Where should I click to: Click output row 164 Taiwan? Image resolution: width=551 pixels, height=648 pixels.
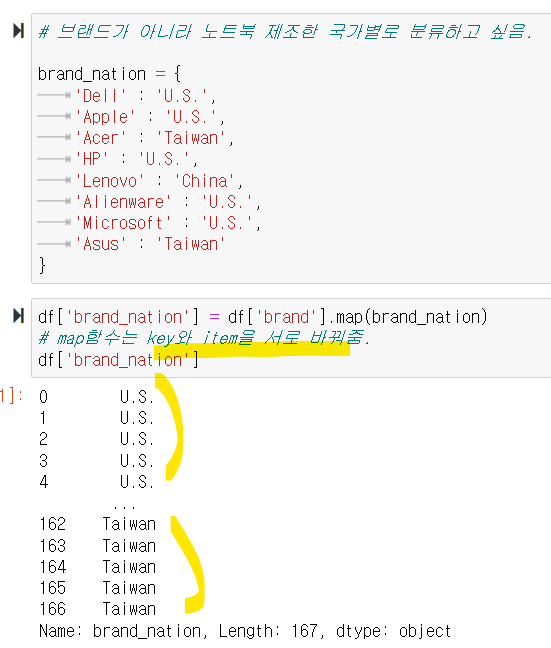click(98, 567)
